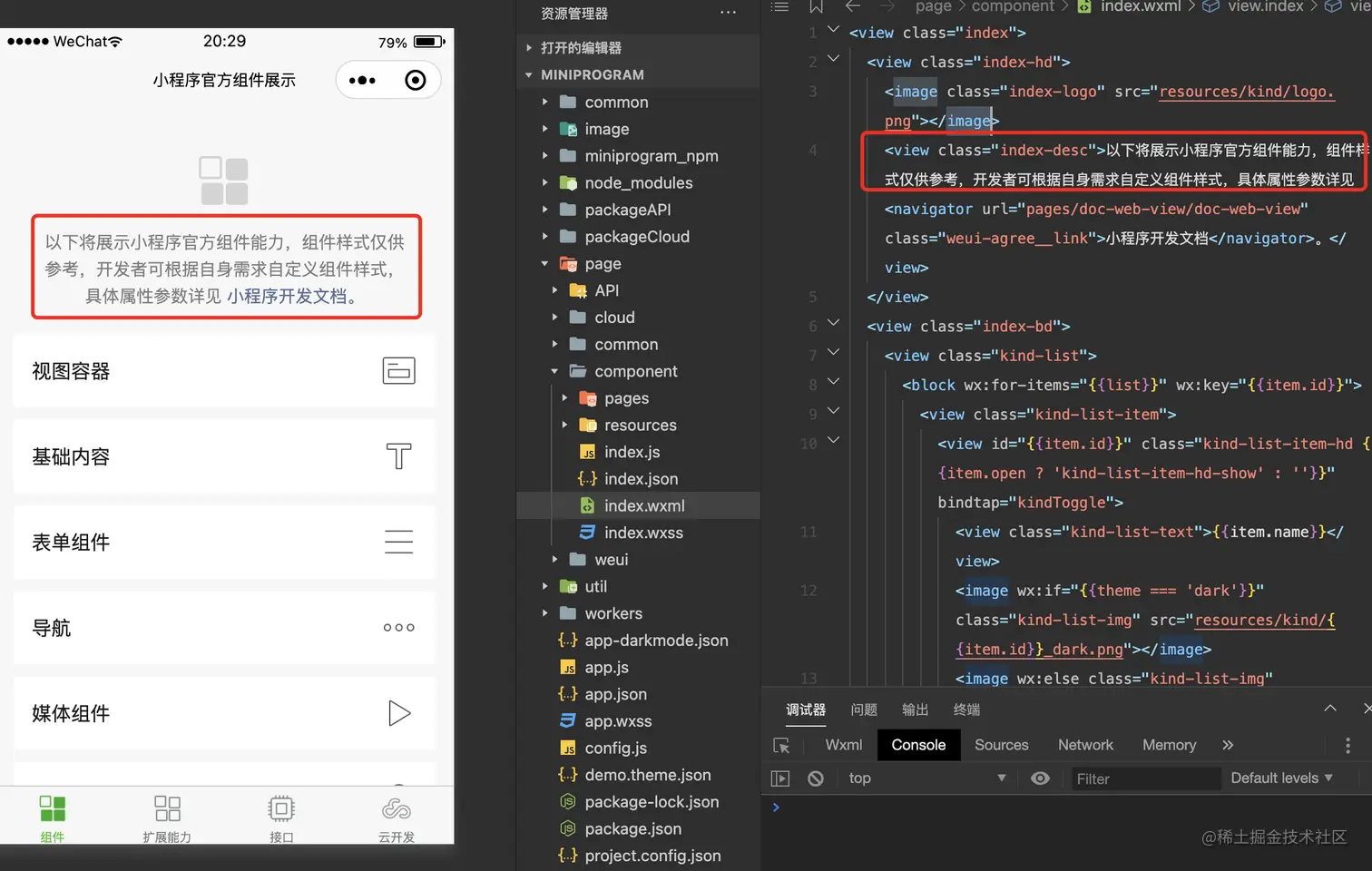
Task: Open the 基础内容 category
Action: tap(224, 456)
